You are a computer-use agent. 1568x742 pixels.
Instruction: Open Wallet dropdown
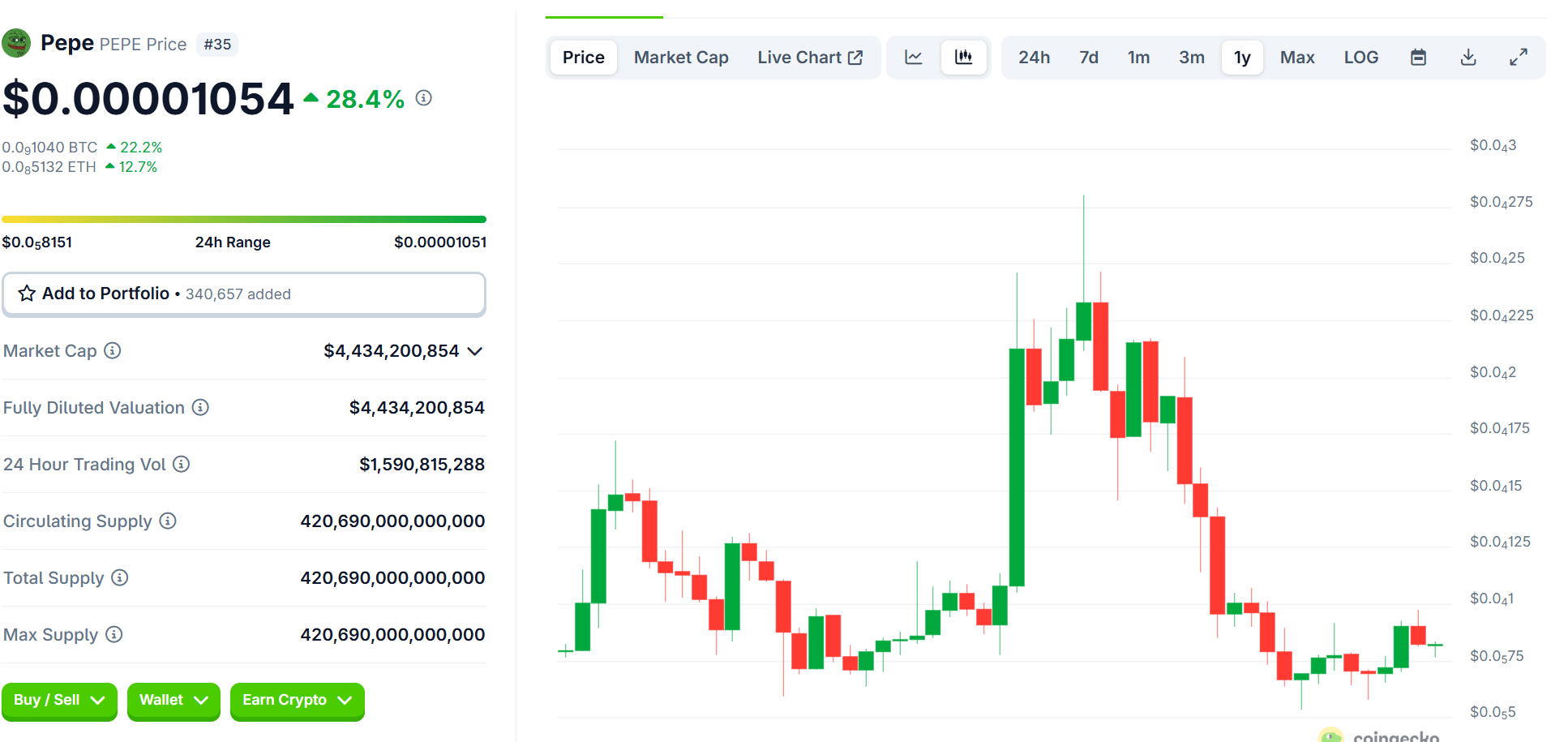(174, 701)
